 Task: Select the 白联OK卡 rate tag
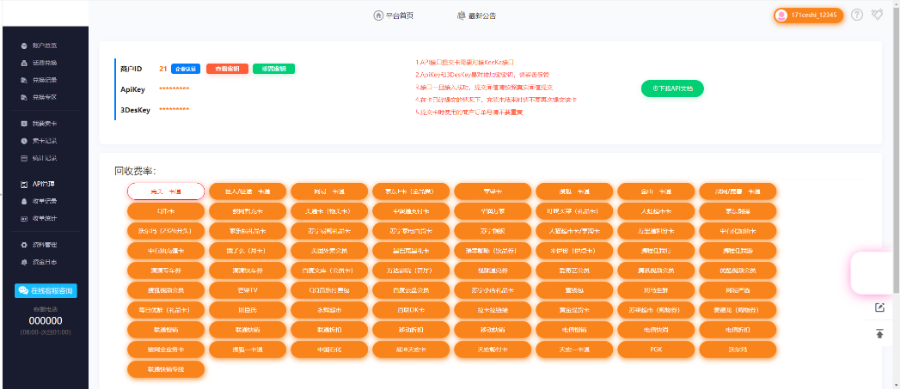point(411,310)
